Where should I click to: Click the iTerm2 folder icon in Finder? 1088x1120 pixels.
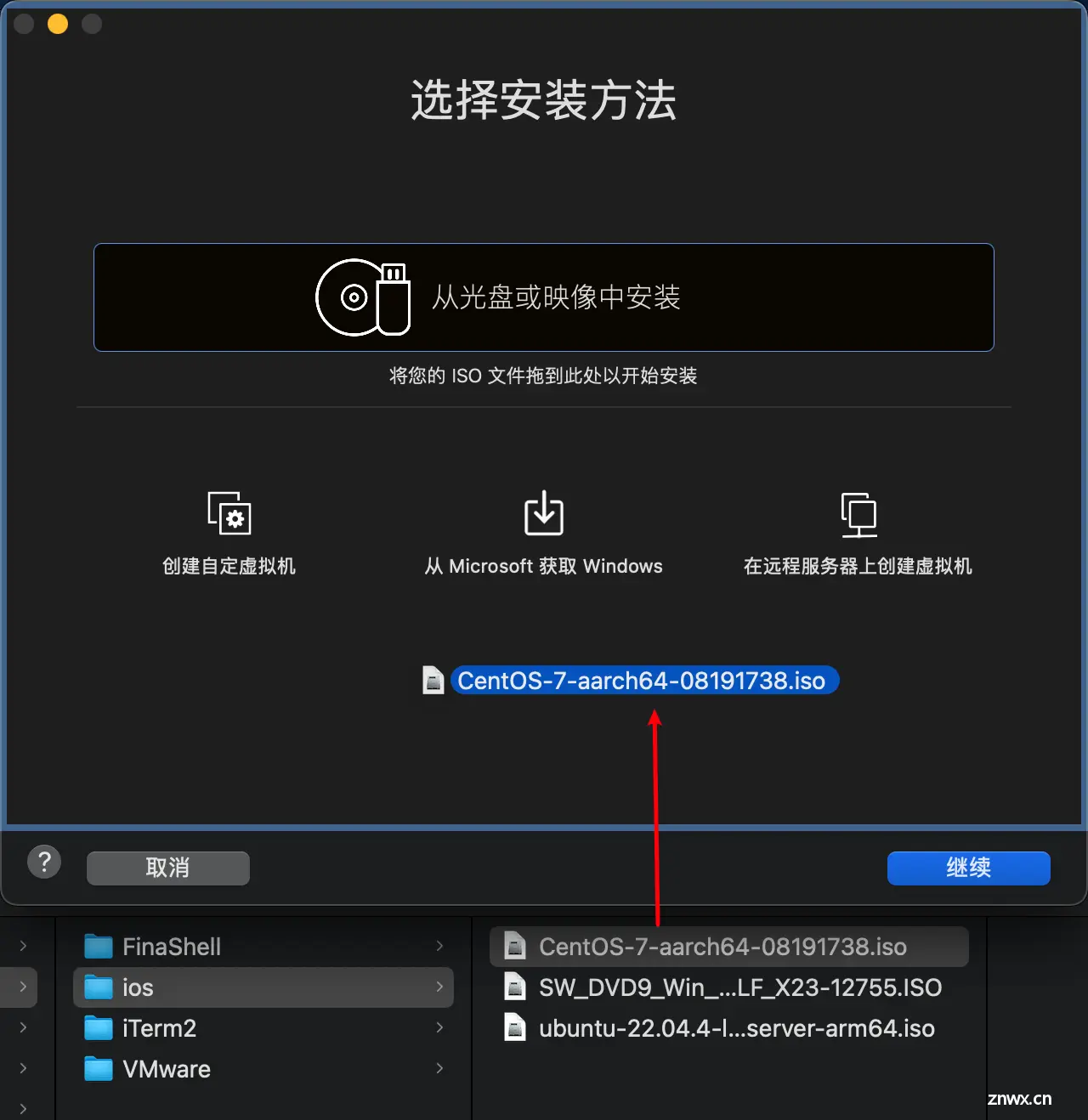click(99, 1028)
